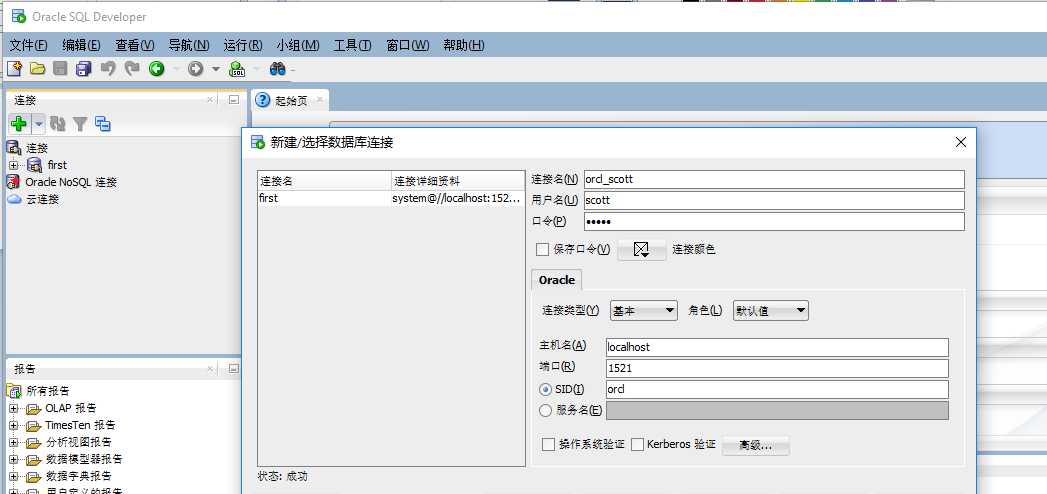Click the gray Forward navigation arrow
The width and height of the screenshot is (1047, 494).
(195, 68)
